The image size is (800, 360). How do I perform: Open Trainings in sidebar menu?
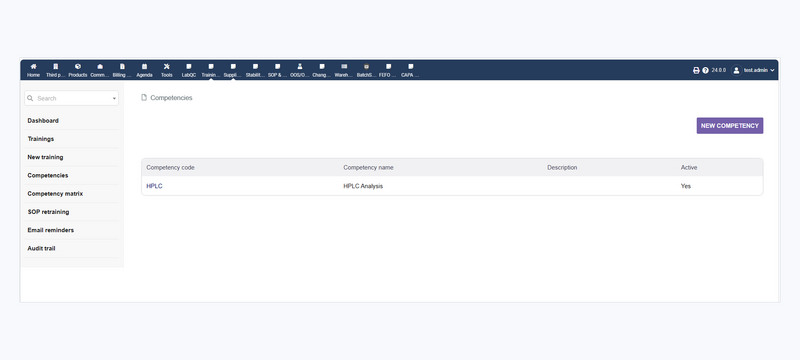pos(41,139)
